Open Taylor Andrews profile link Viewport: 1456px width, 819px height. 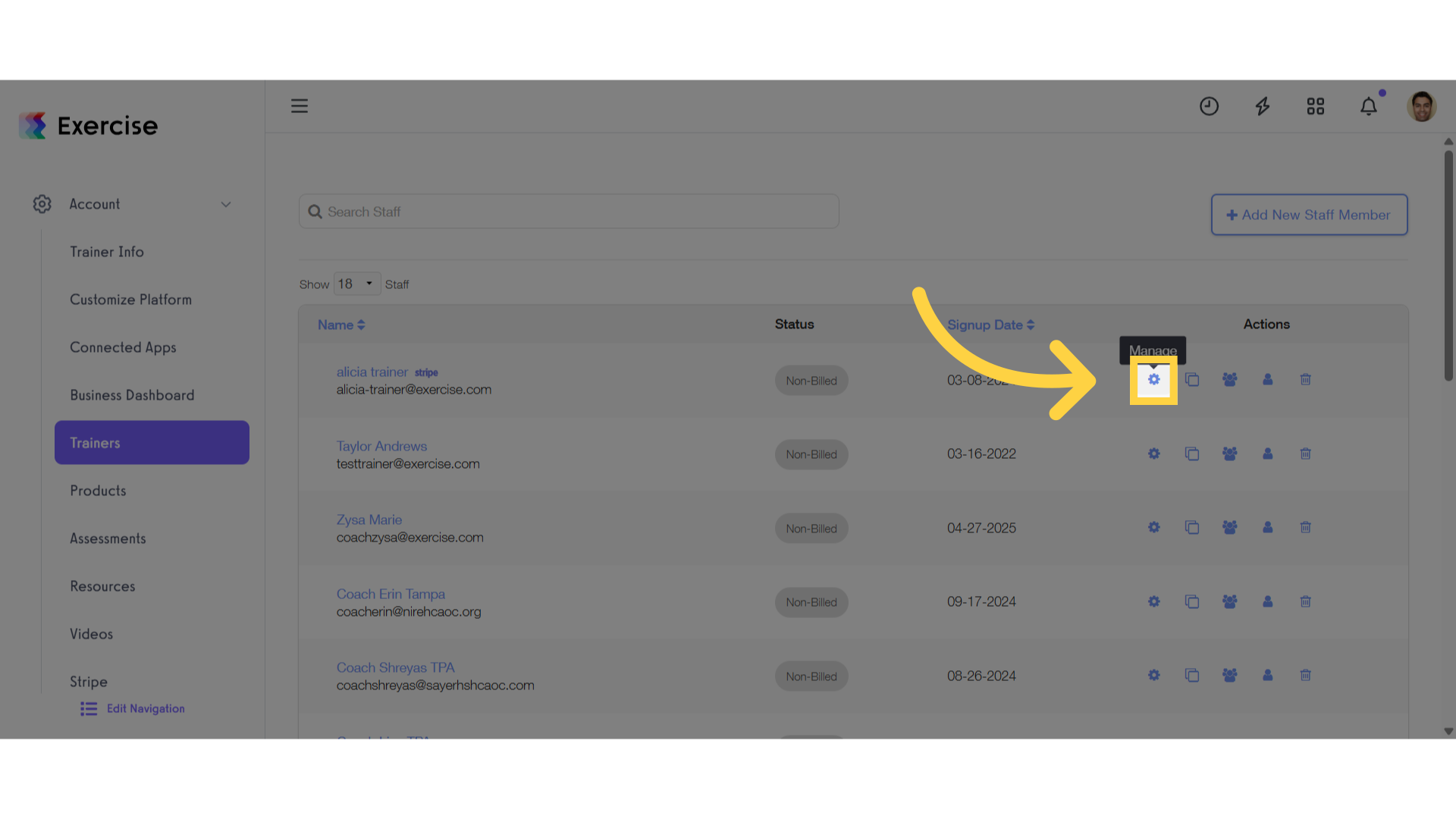click(x=381, y=446)
